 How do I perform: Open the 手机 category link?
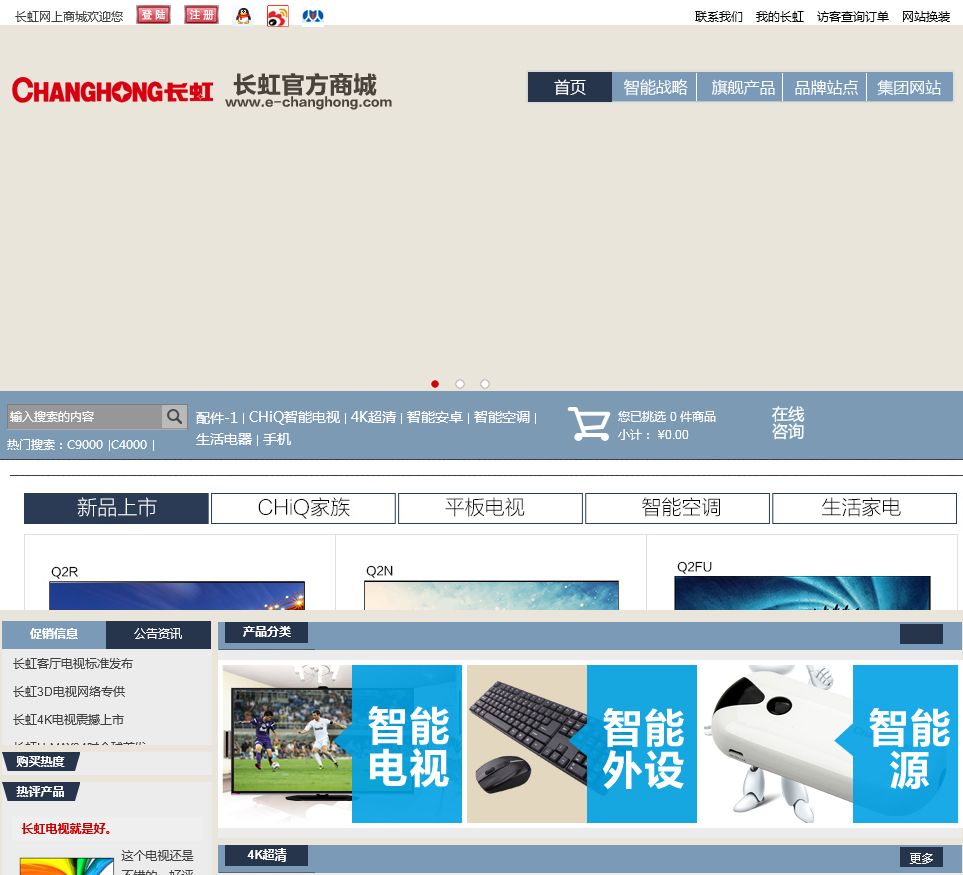point(277,439)
